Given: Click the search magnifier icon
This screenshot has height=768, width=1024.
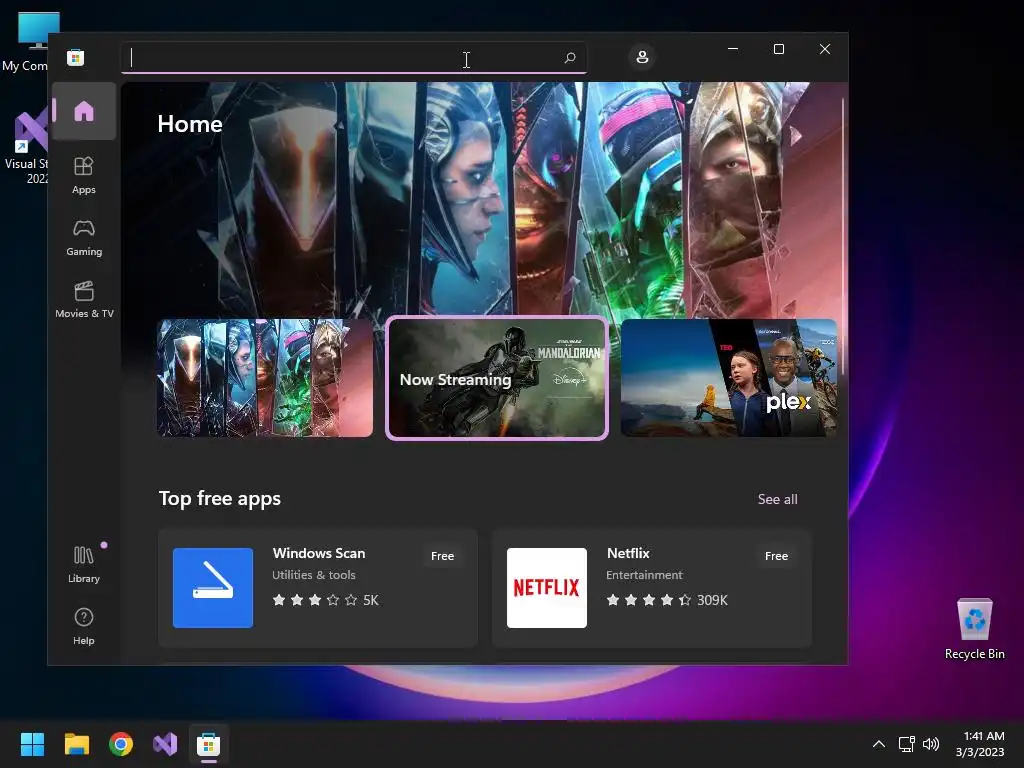Looking at the screenshot, I should 569,57.
